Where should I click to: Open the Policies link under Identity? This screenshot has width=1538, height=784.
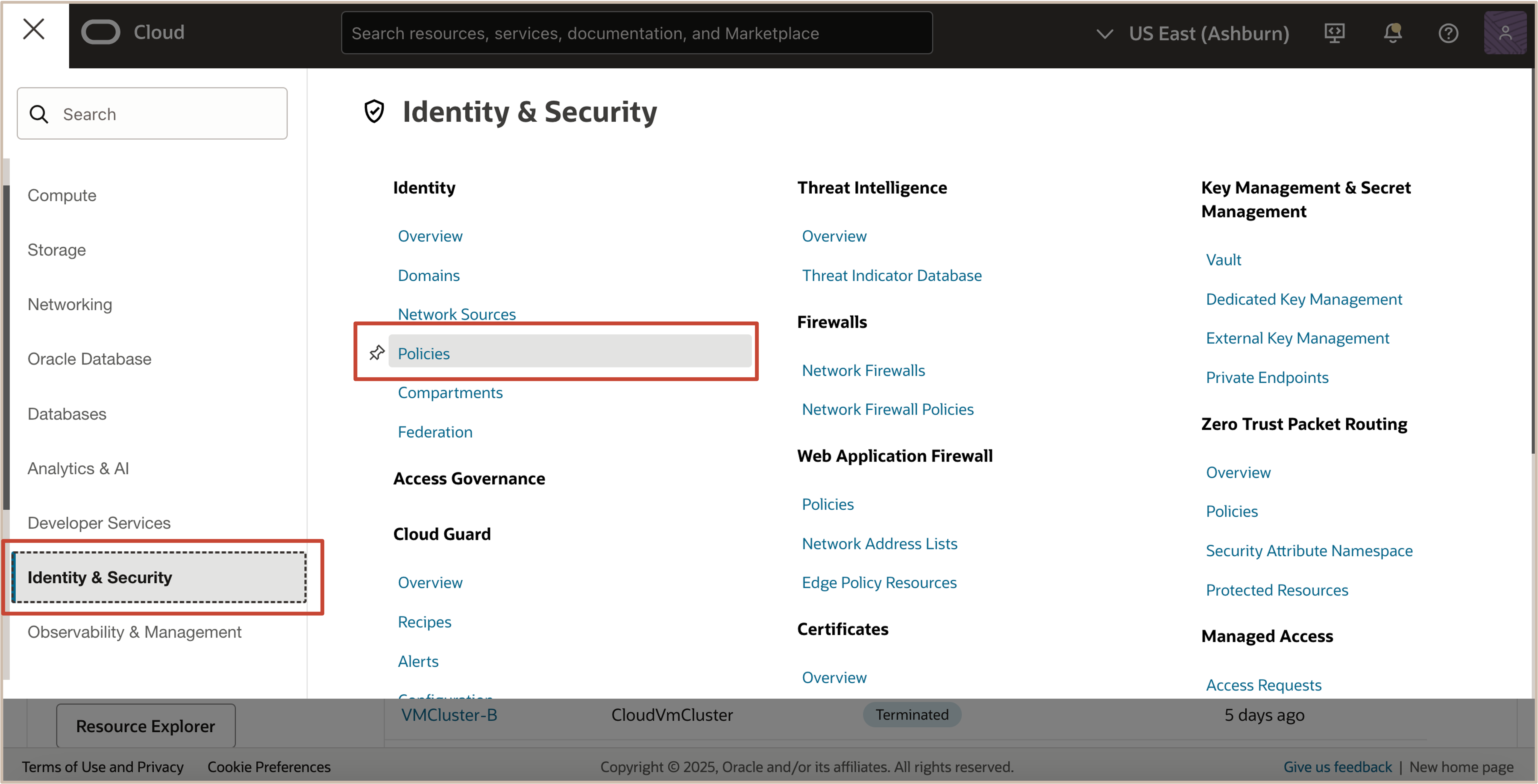click(424, 354)
